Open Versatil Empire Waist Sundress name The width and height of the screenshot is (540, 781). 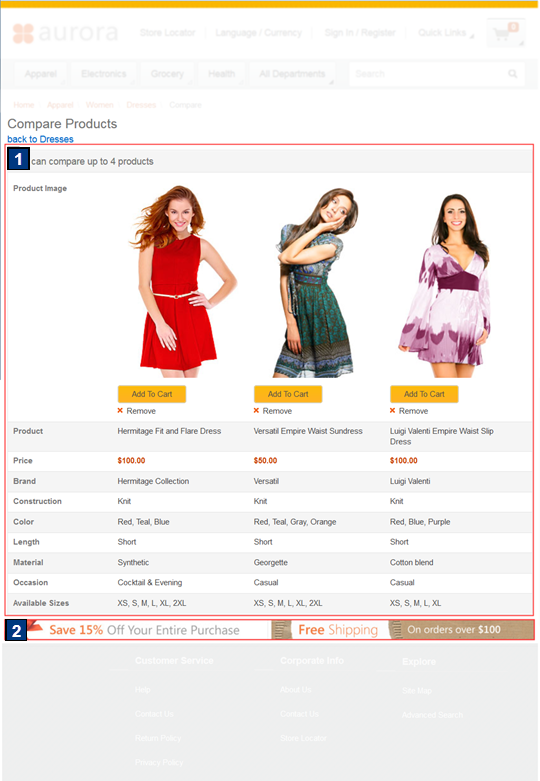tap(308, 431)
